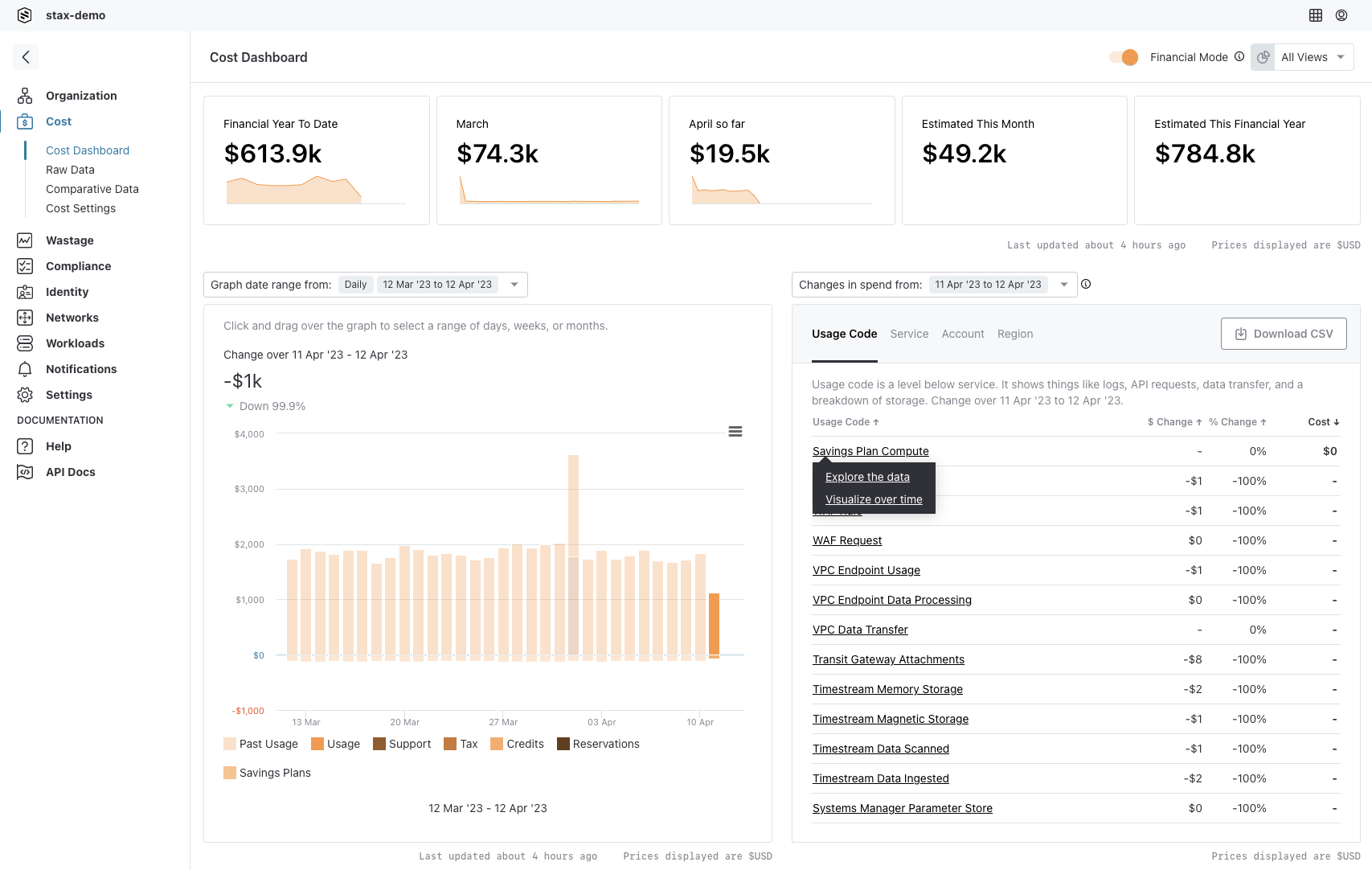Click the Financial Mode info icon

1239,56
